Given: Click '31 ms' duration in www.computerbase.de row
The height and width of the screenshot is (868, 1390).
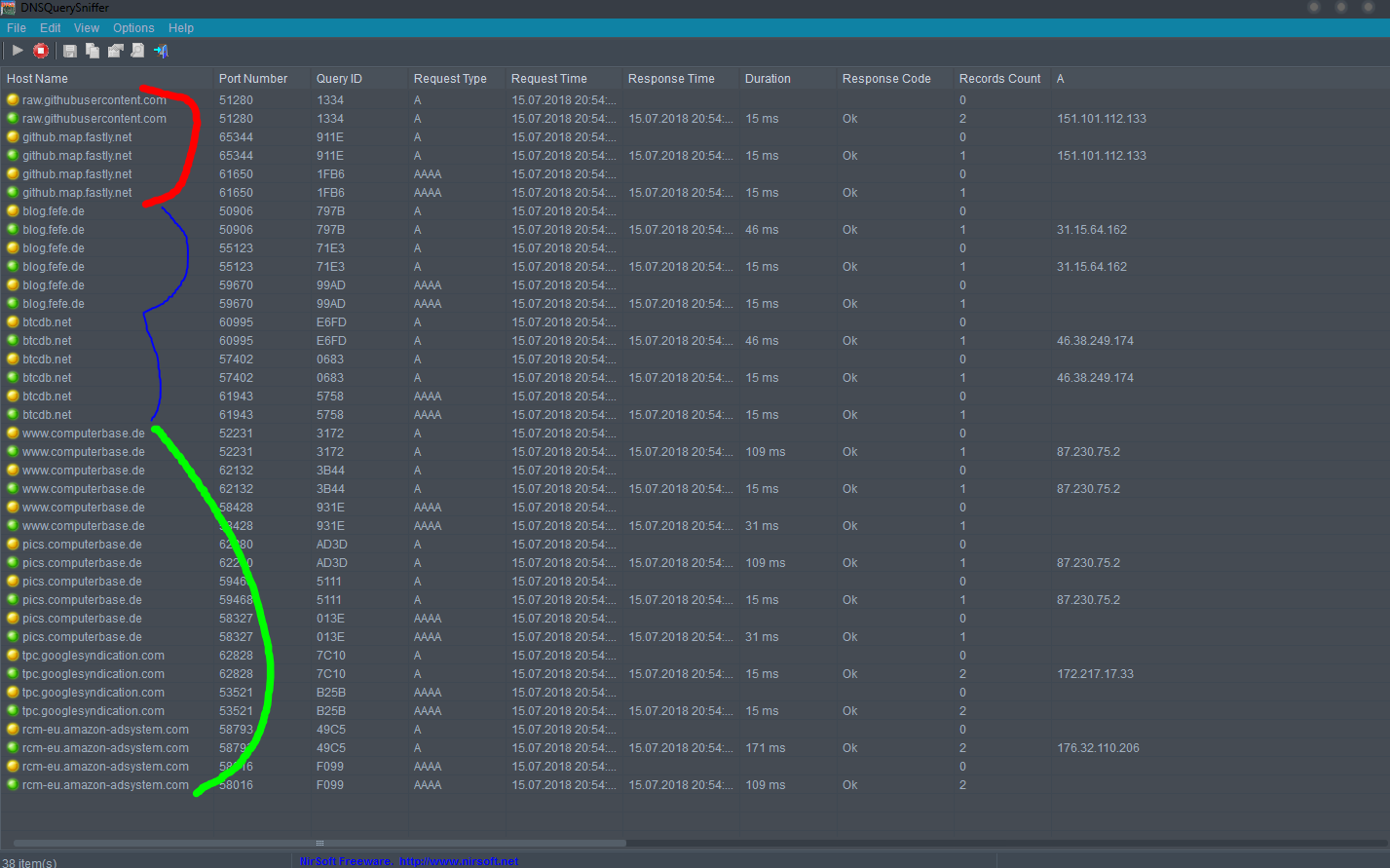Looking at the screenshot, I should click(762, 525).
